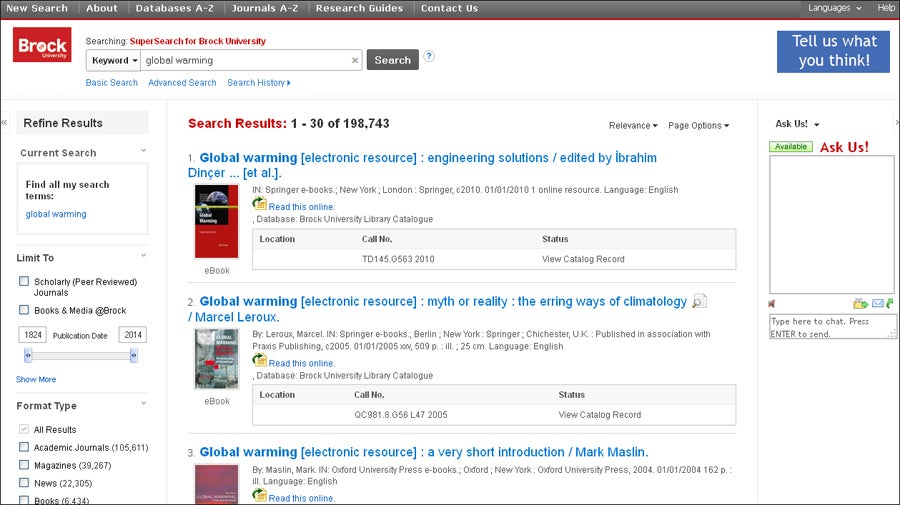Viewport: 900px width, 505px height.
Task: Click the global warming search term link
Action: coord(56,214)
